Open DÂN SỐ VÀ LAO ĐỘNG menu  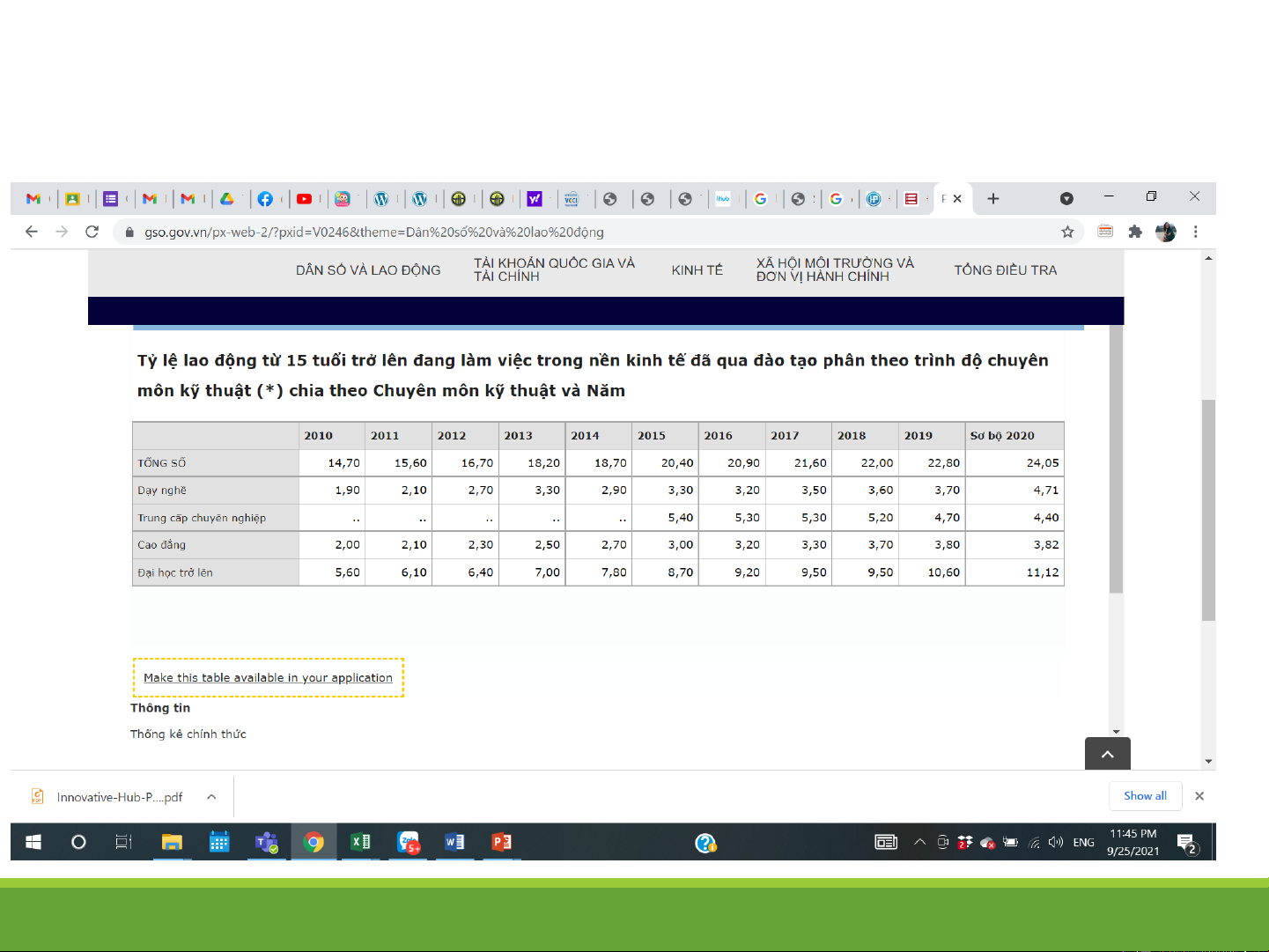(368, 270)
